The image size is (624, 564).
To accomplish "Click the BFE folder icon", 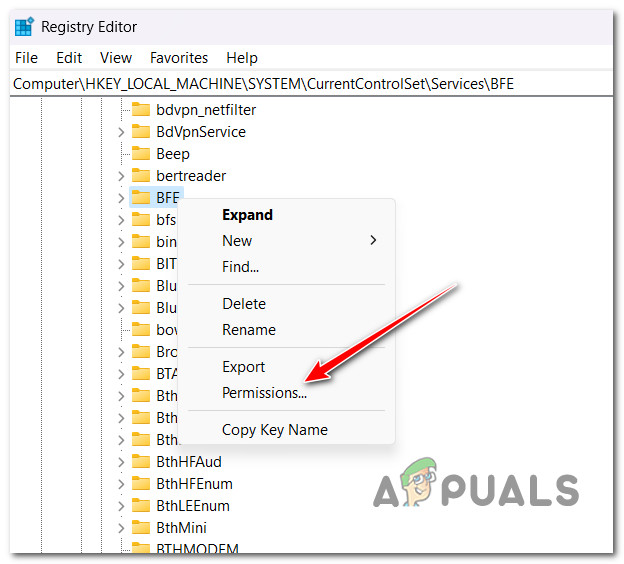I will [140, 197].
